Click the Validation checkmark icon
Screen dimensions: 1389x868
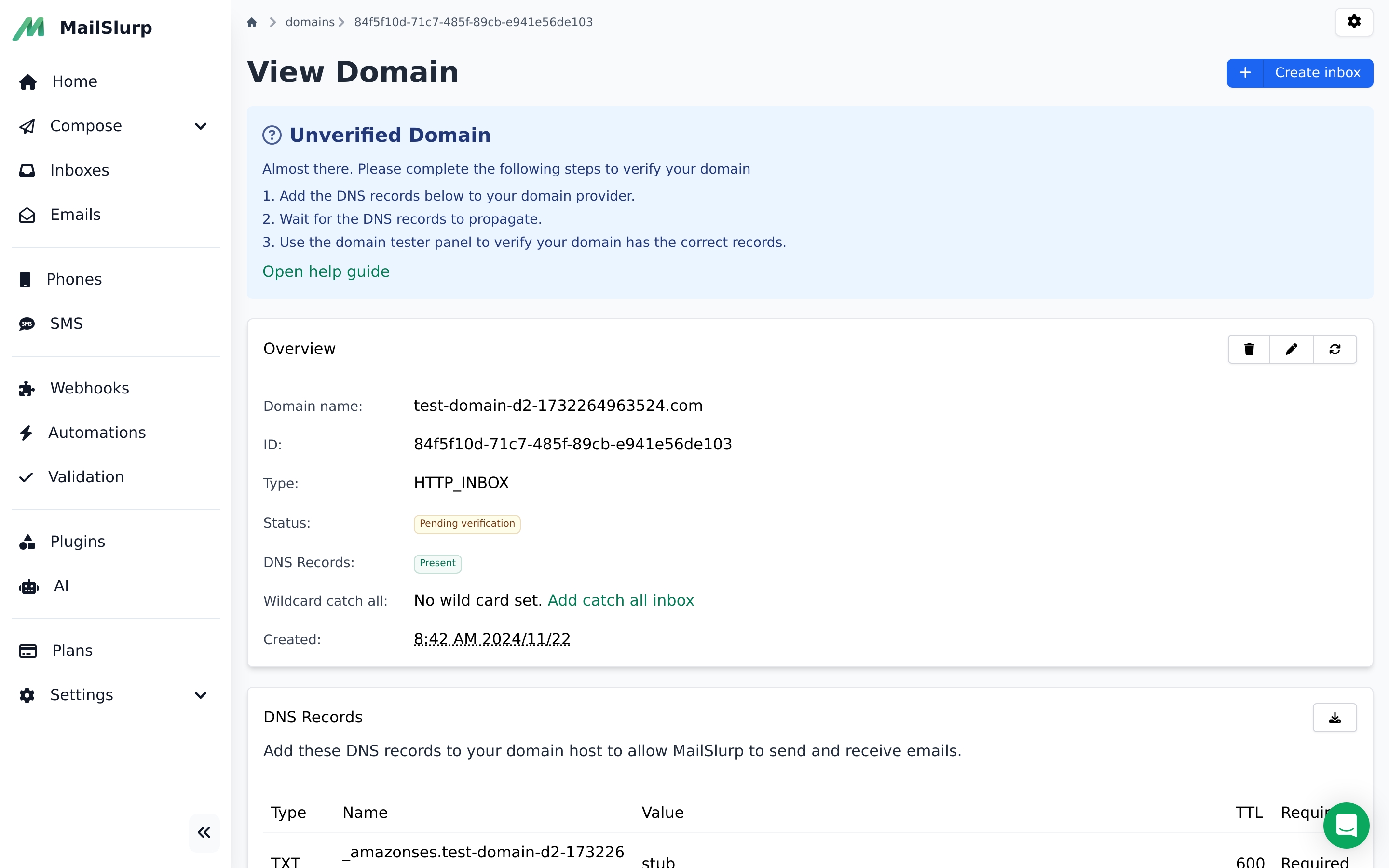26,477
